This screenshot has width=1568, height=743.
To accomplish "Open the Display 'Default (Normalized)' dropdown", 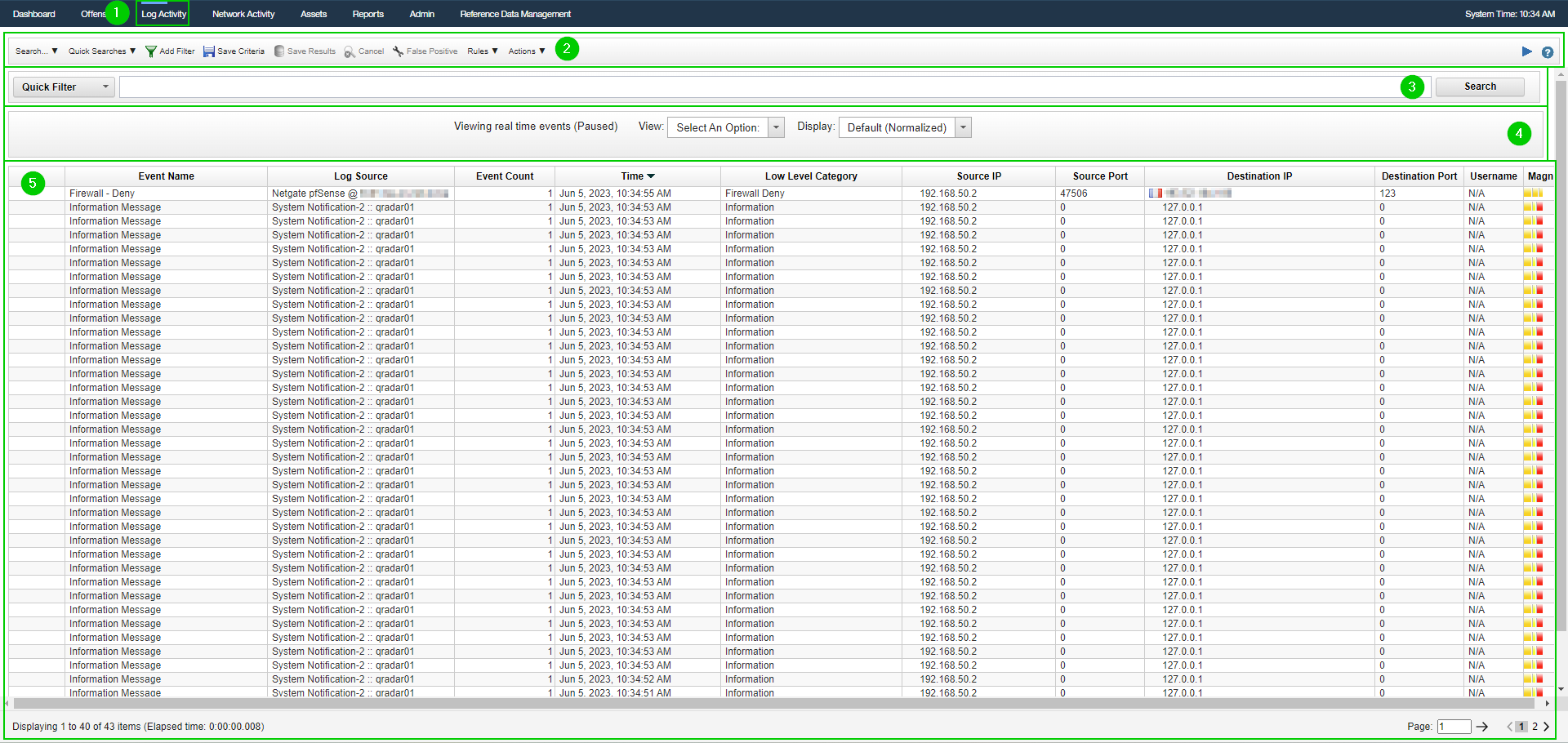I will click(x=906, y=127).
